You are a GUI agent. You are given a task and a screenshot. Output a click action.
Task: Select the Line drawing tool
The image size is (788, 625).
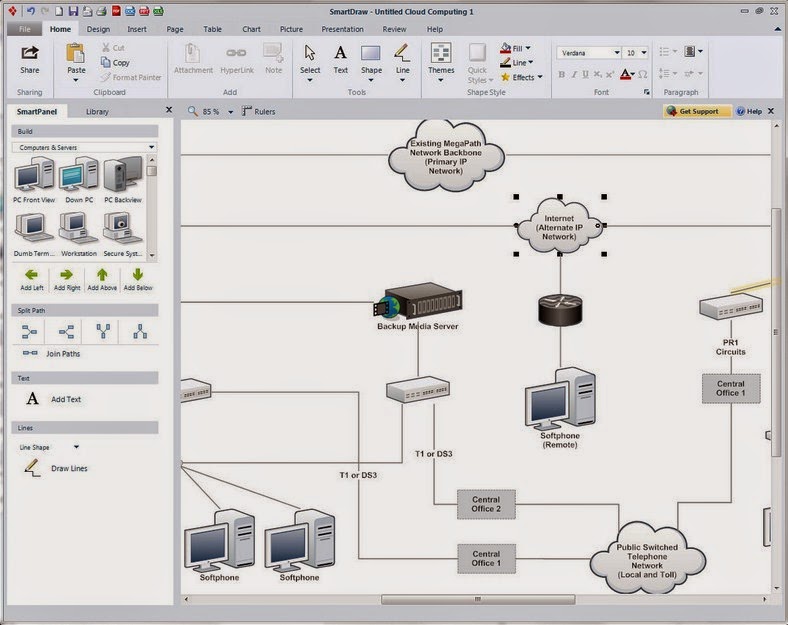(x=402, y=59)
